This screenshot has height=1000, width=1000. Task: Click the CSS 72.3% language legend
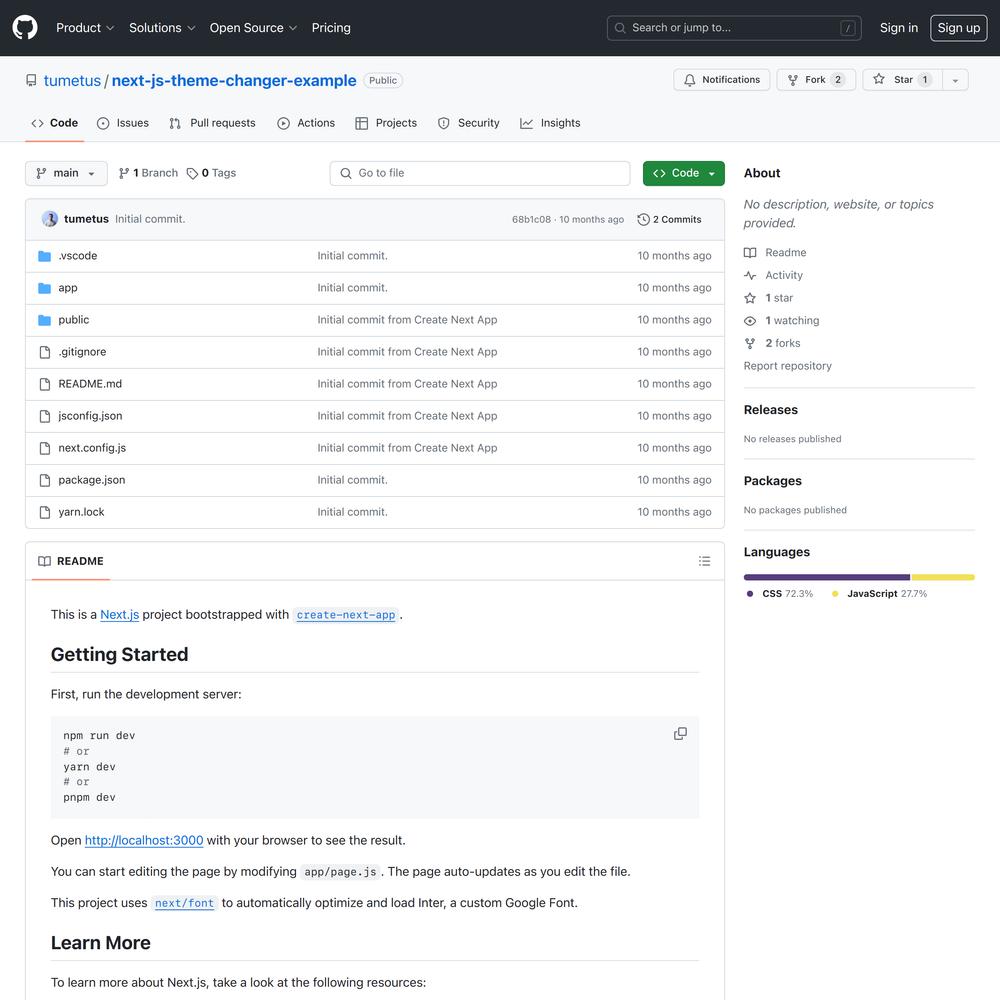pyautogui.click(x=779, y=594)
